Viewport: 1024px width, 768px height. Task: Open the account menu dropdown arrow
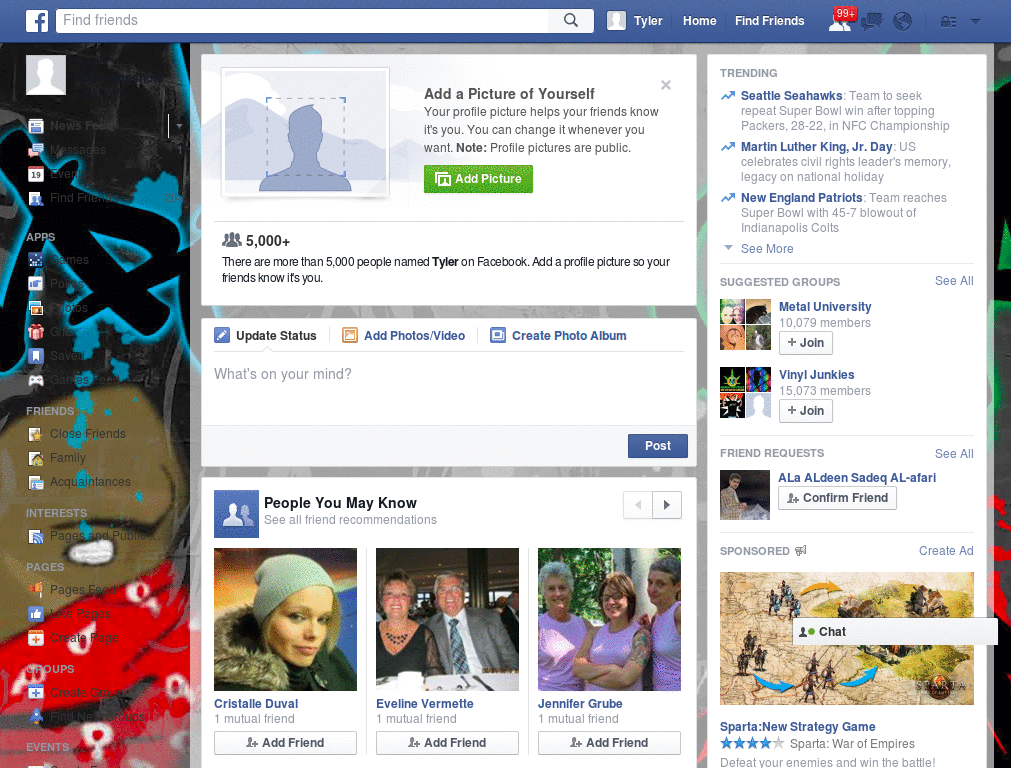click(976, 22)
